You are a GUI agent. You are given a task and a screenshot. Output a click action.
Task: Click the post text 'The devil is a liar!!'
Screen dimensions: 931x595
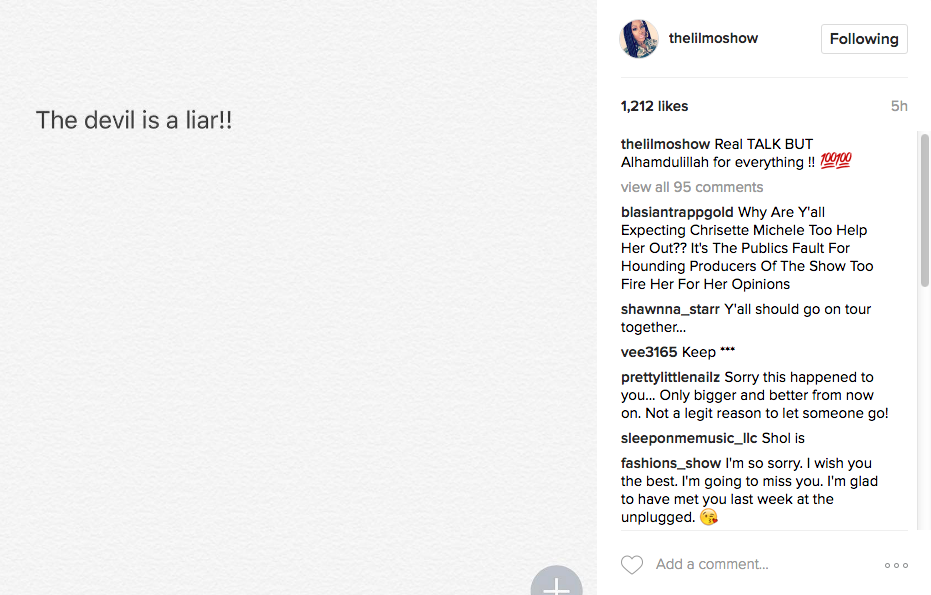point(134,120)
